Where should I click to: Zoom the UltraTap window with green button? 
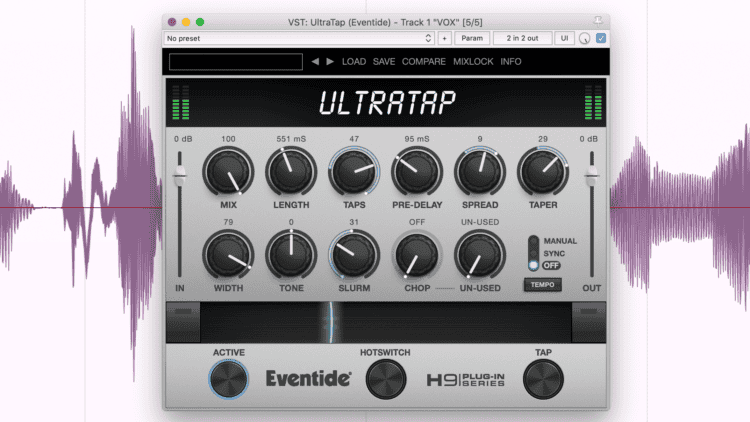(x=200, y=22)
